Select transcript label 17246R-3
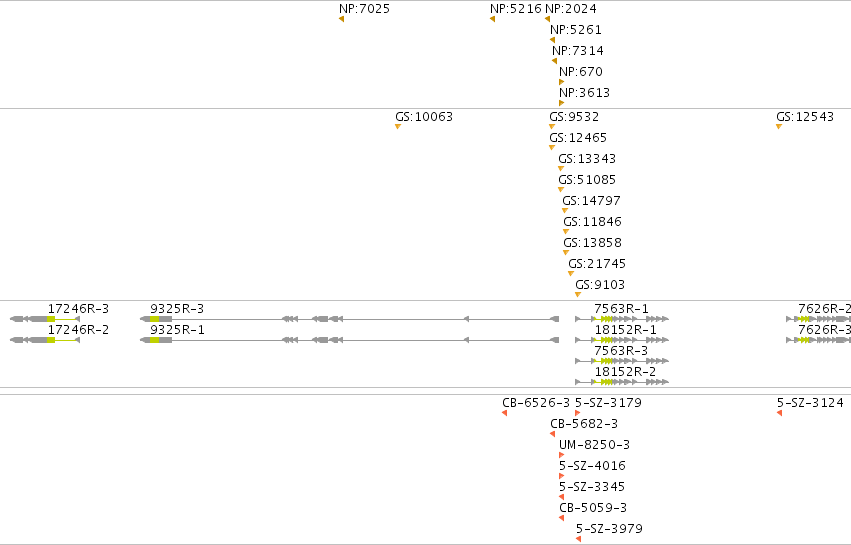Image resolution: width=851 pixels, height=545 pixels. pyautogui.click(x=78, y=309)
